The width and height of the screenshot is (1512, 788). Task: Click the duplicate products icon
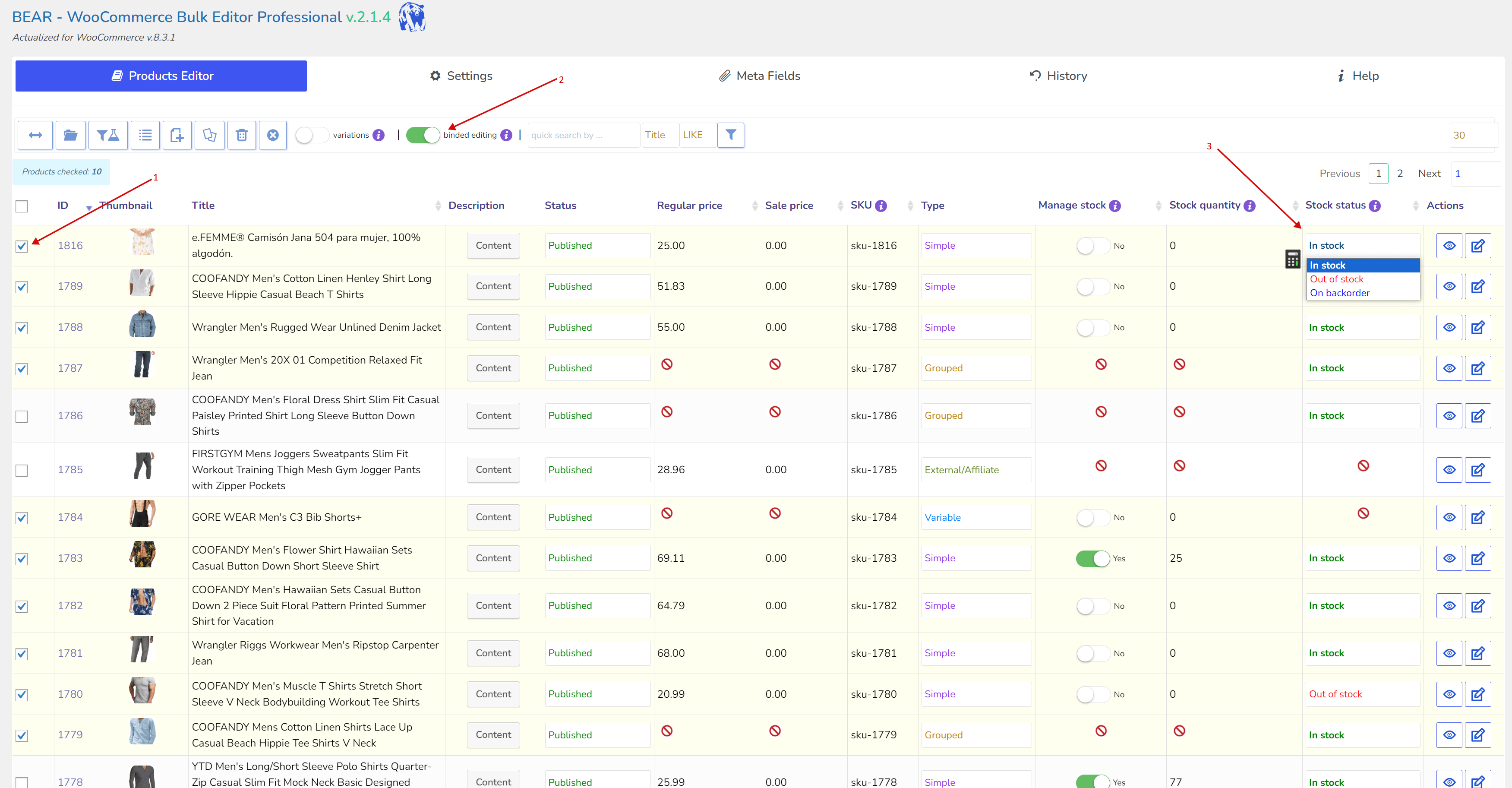coord(209,135)
